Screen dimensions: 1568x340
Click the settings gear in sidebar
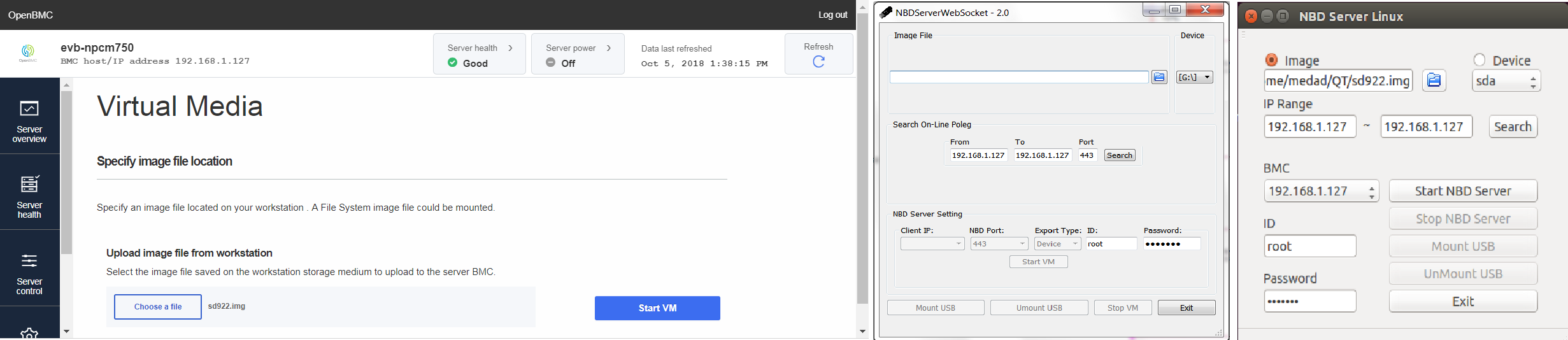pyautogui.click(x=29, y=332)
